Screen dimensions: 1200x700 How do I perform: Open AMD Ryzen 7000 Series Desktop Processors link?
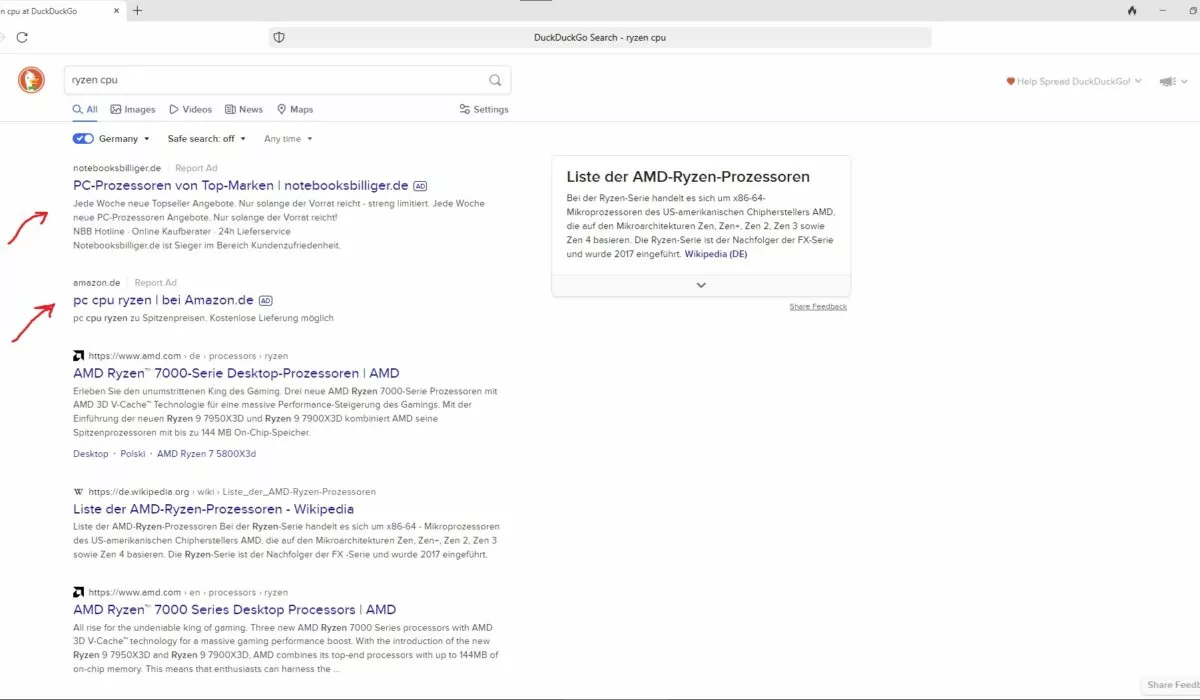[x=234, y=609]
